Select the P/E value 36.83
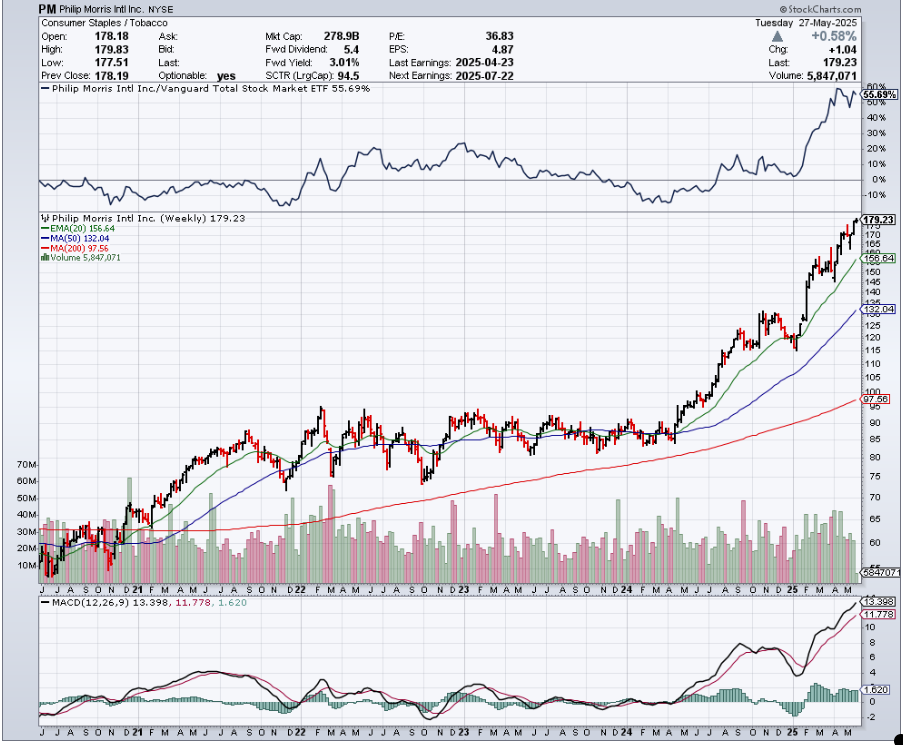Screen dimensions: 903x745 pyautogui.click(x=499, y=36)
